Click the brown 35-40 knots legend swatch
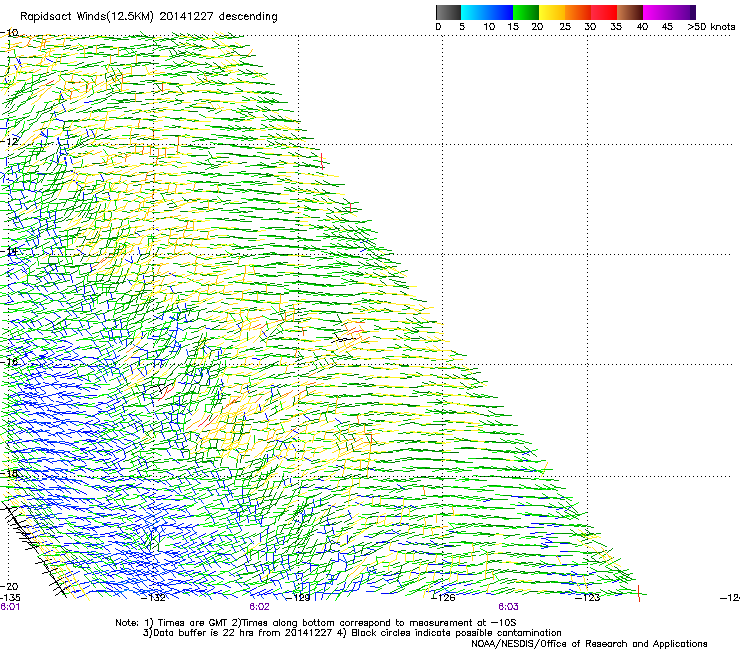740x650 pixels. (630, 12)
